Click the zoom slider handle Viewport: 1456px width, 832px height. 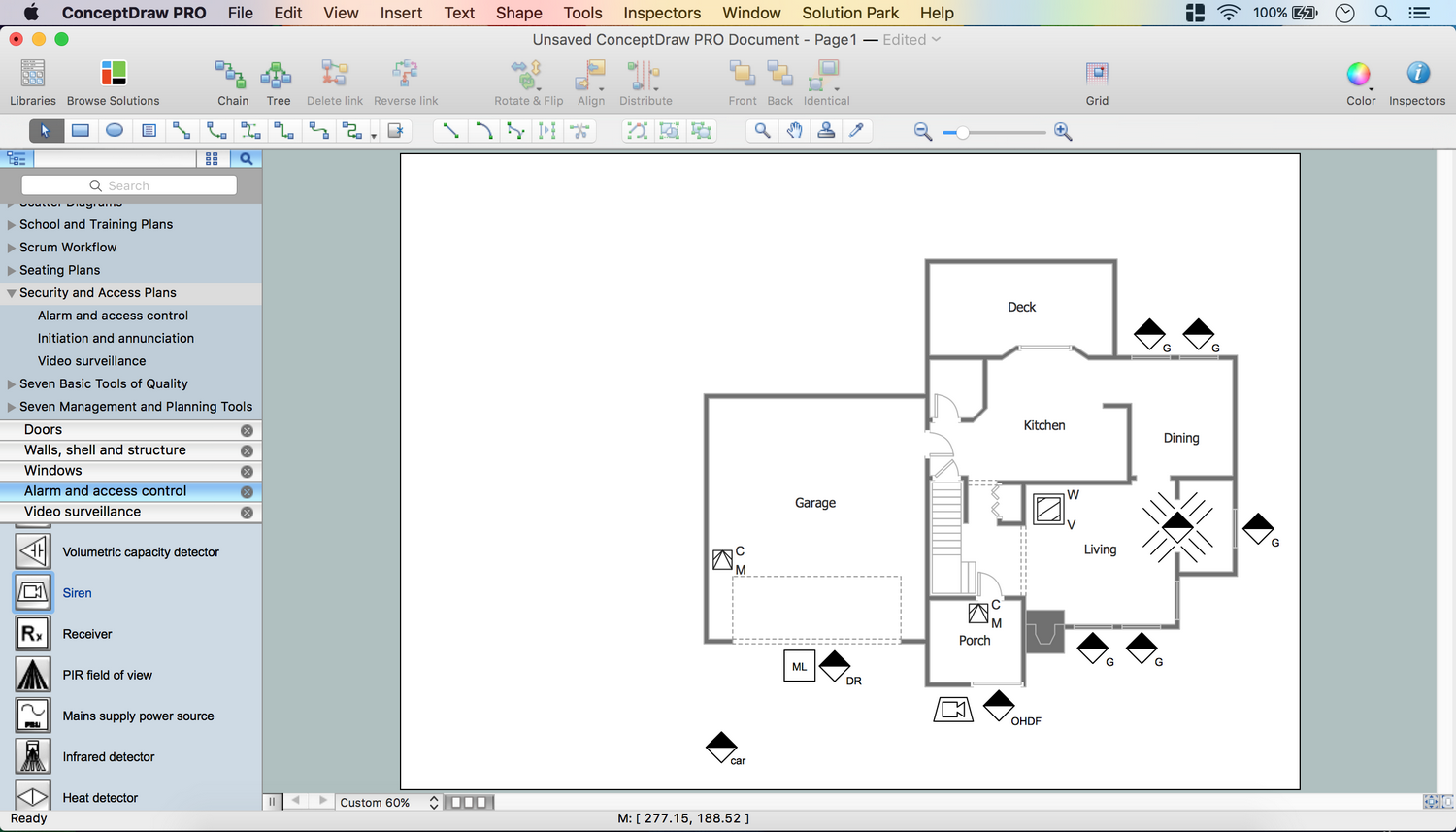pyautogui.click(x=962, y=132)
